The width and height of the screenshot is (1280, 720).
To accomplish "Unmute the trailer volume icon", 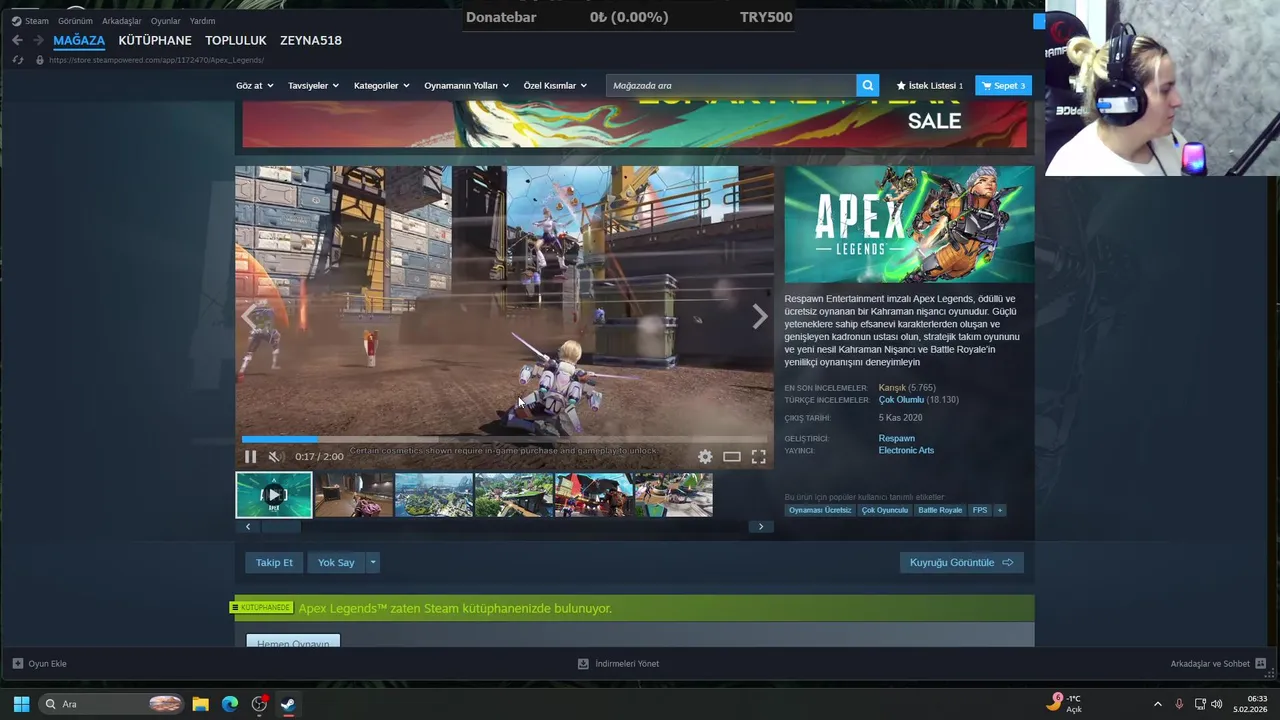I will [x=275, y=456].
